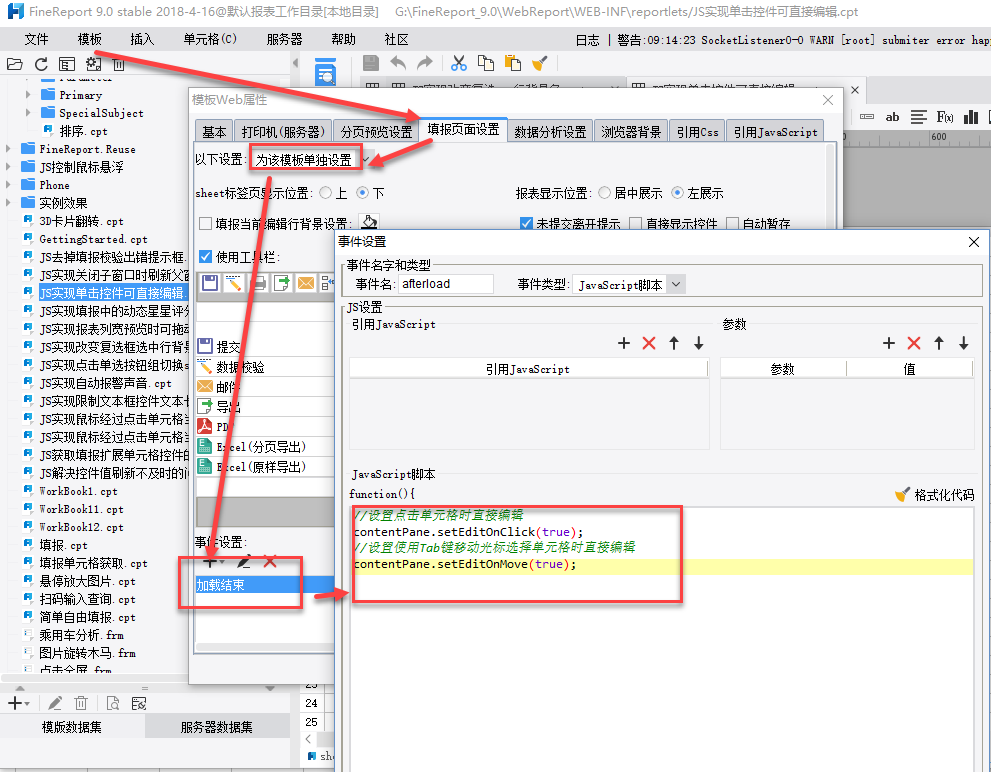Viewport: 991px width, 772px height.
Task: Open the 模板 menu
Action: click(89, 39)
